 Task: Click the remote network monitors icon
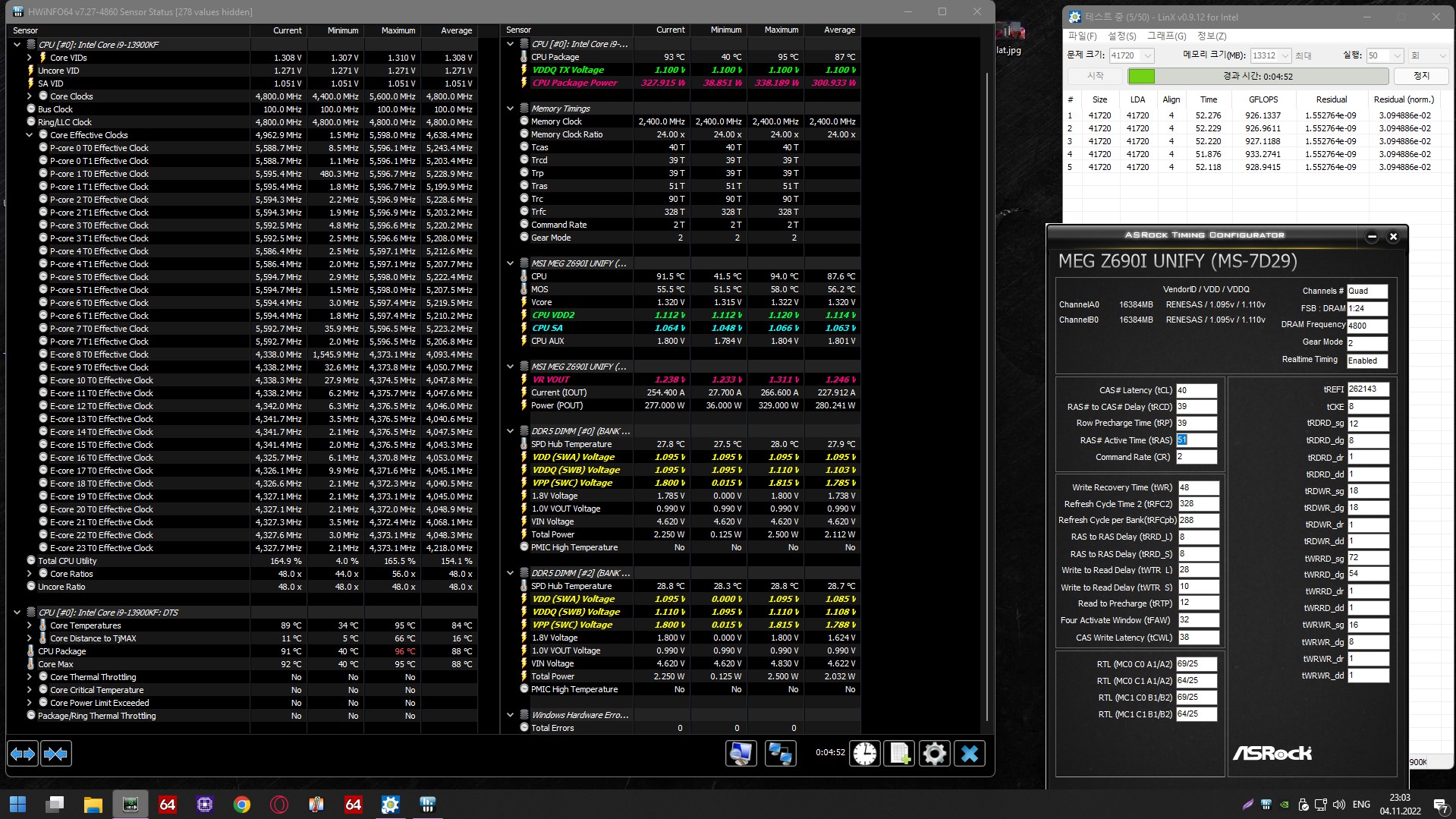pos(780,753)
